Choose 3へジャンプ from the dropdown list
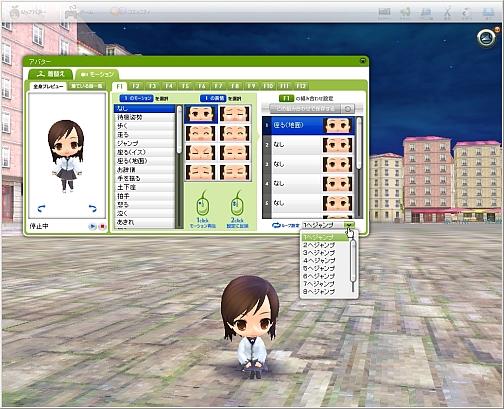 coord(319,253)
